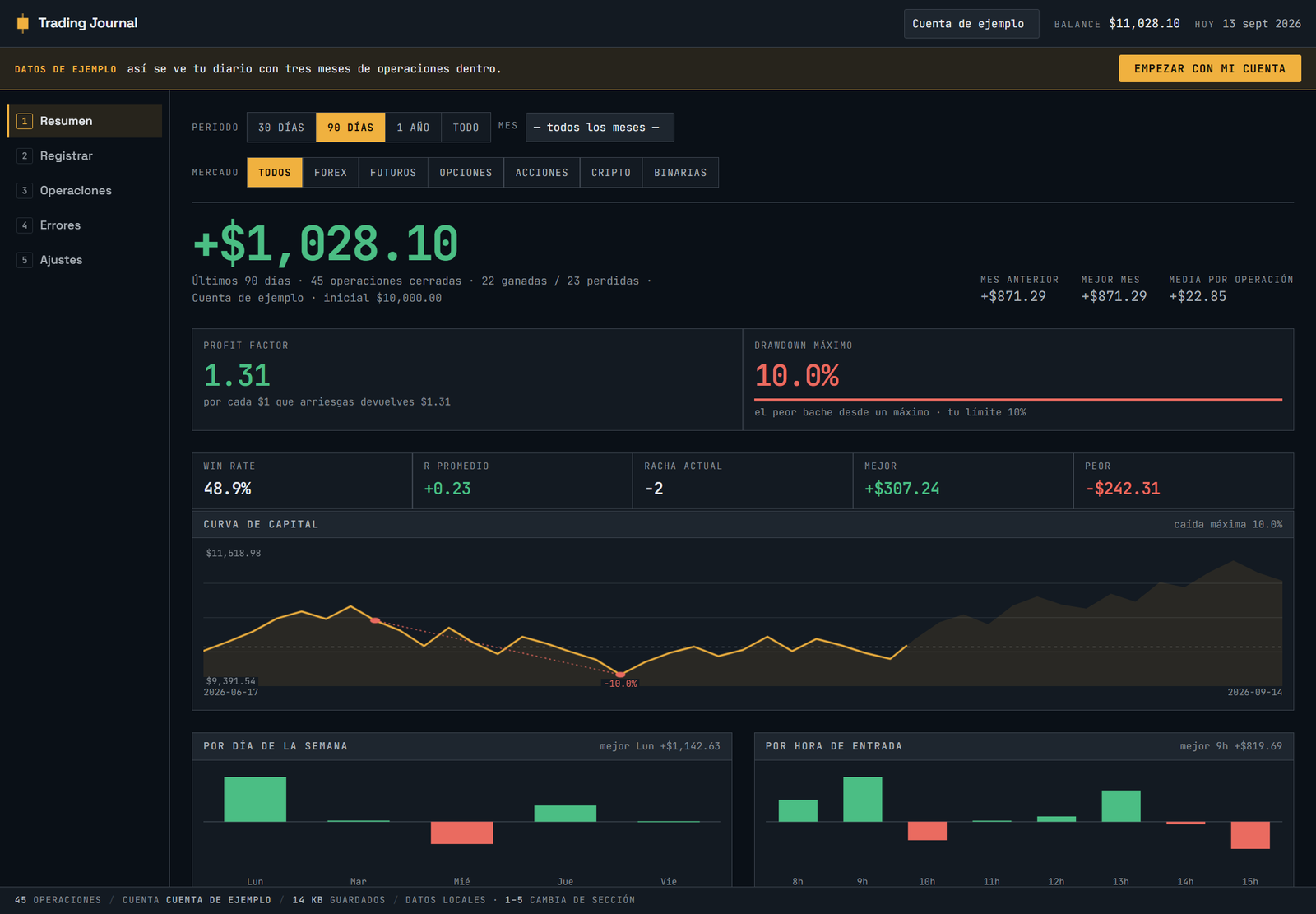This screenshot has width=1316, height=914.
Task: Click the 15h red bar in hour chart
Action: pyautogui.click(x=1250, y=835)
